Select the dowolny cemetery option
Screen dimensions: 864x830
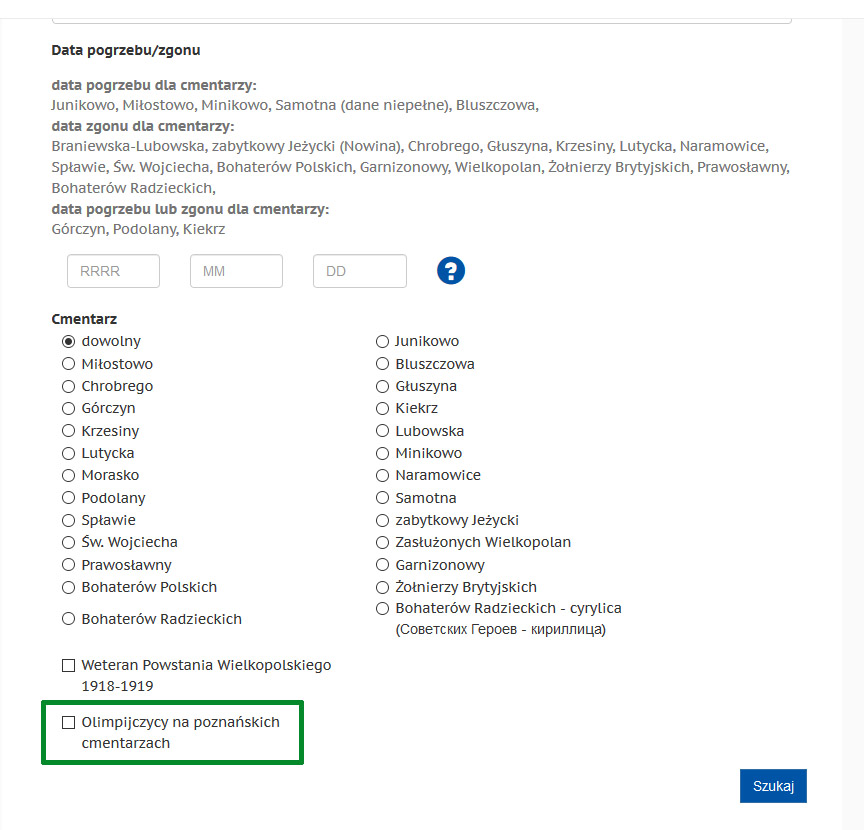tap(68, 342)
